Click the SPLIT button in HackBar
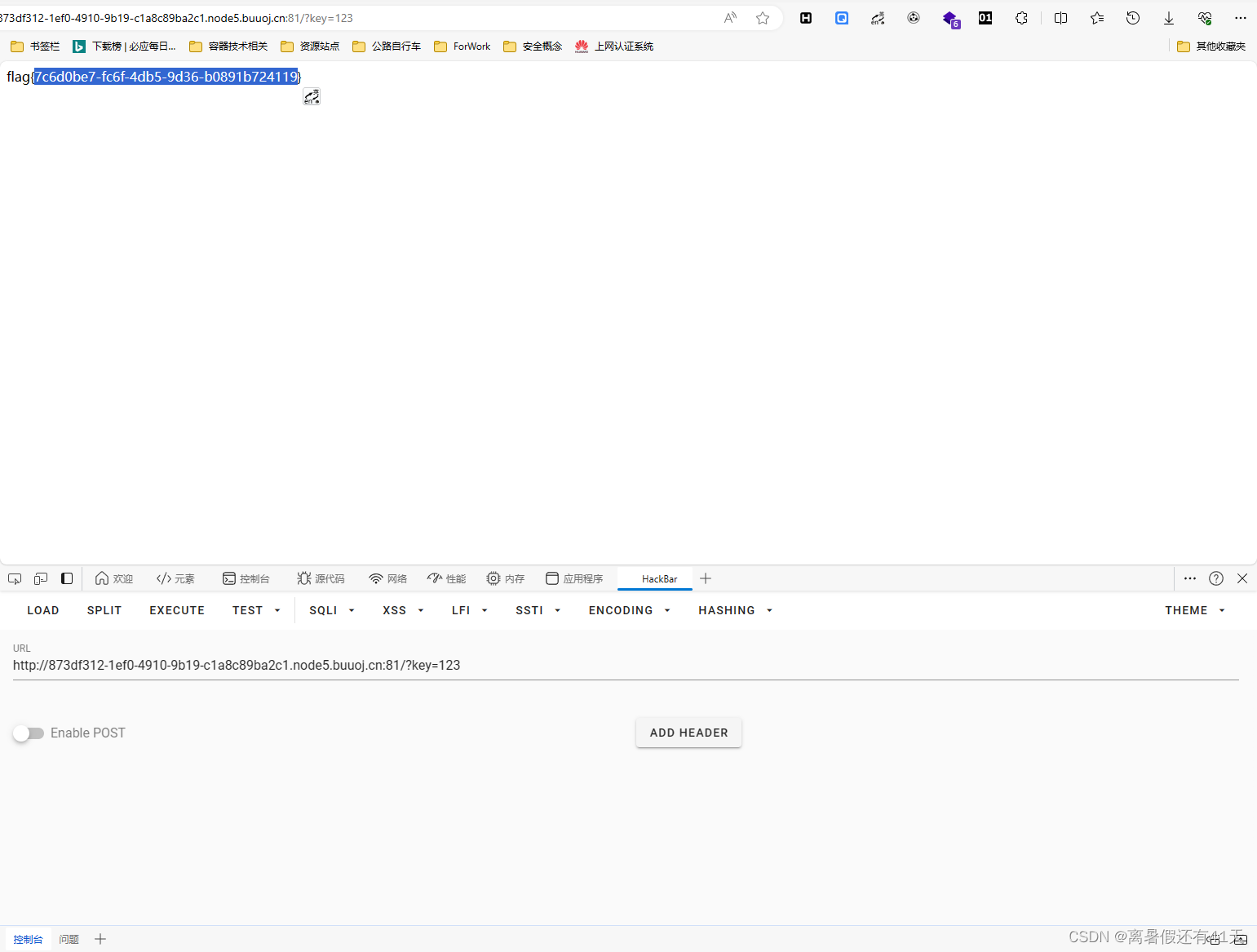The image size is (1257, 952). point(104,610)
